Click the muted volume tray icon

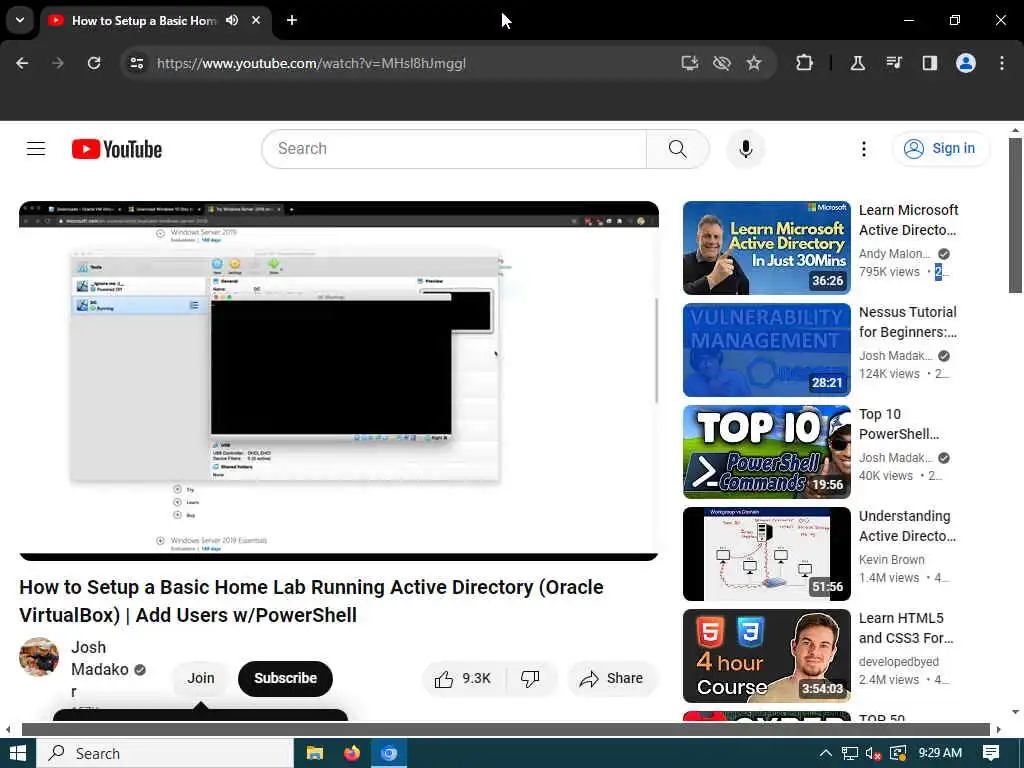point(873,753)
